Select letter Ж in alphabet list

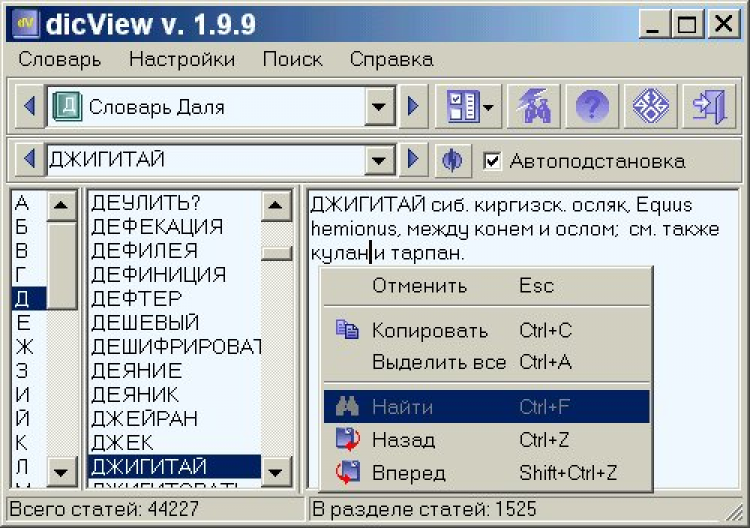coord(29,347)
